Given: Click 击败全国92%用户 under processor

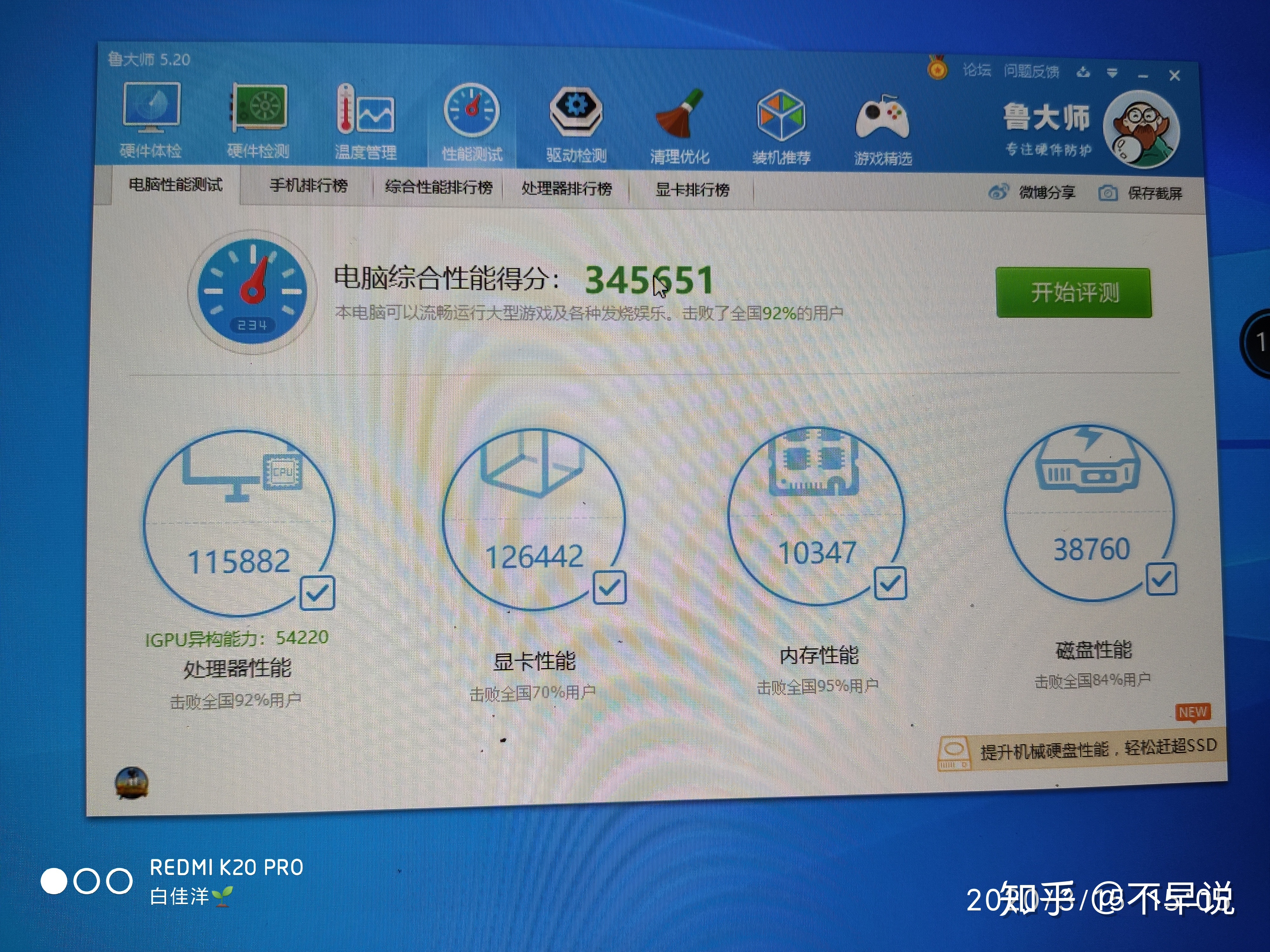Looking at the screenshot, I should point(235,701).
